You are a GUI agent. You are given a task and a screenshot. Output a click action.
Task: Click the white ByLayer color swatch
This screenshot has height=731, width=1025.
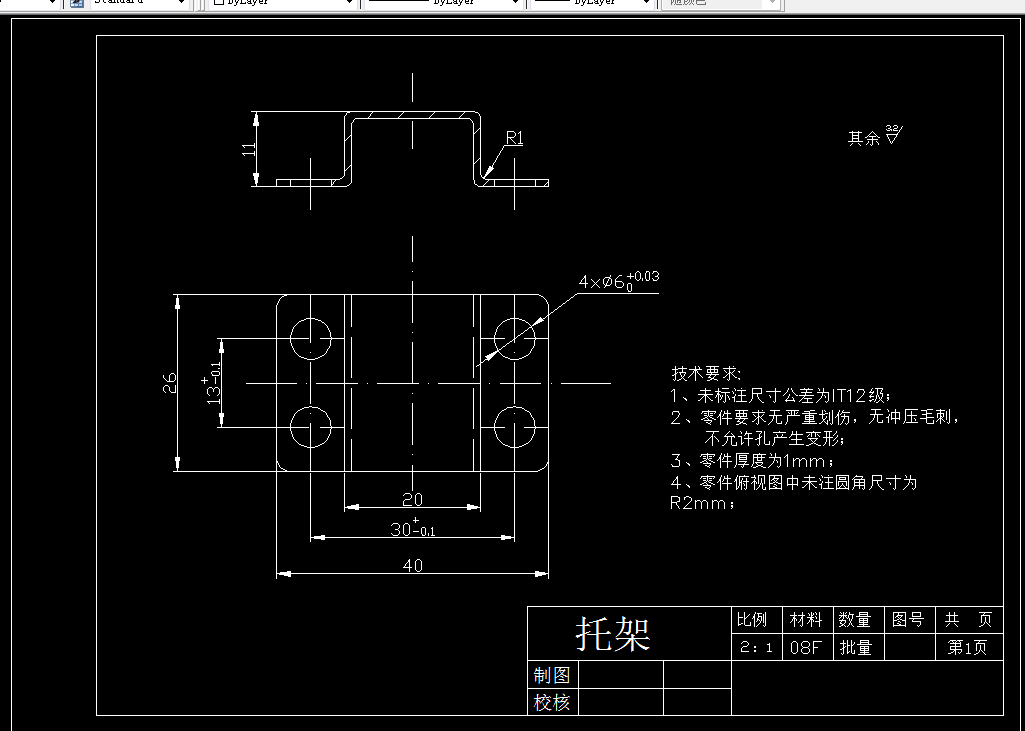pyautogui.click(x=218, y=5)
